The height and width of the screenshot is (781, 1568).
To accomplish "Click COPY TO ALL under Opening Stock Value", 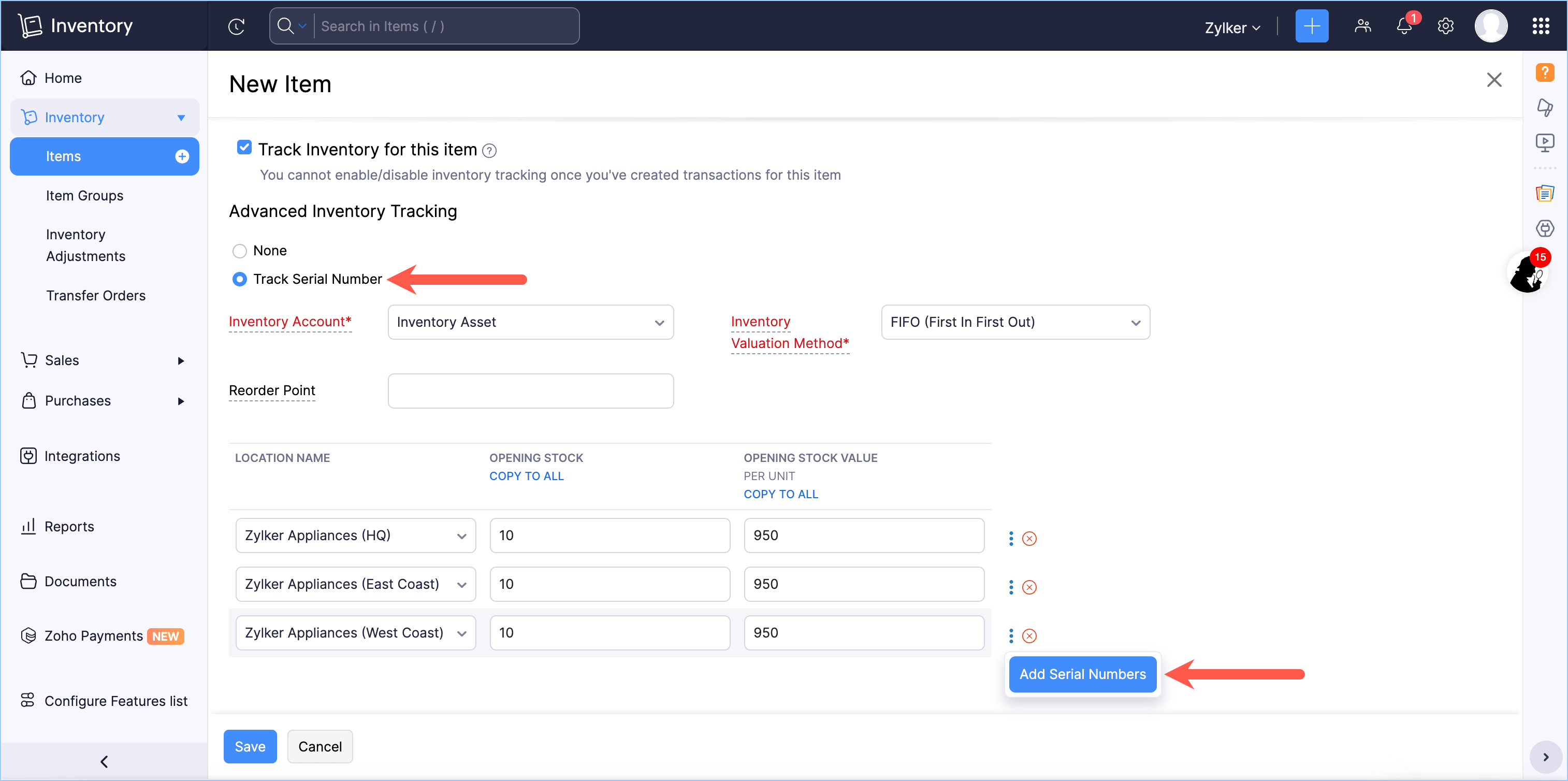I will 780,494.
